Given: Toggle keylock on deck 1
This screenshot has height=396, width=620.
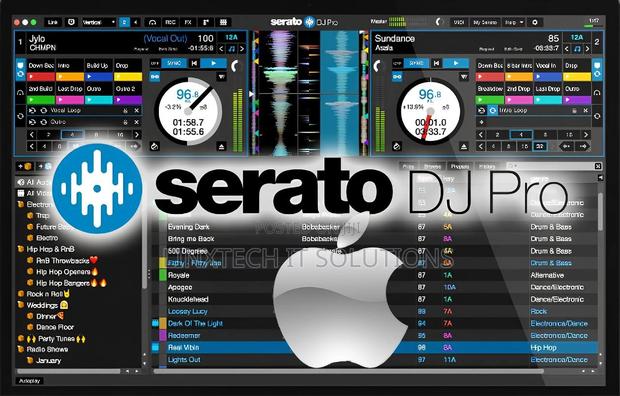Looking at the screenshot, I should 155,76.
